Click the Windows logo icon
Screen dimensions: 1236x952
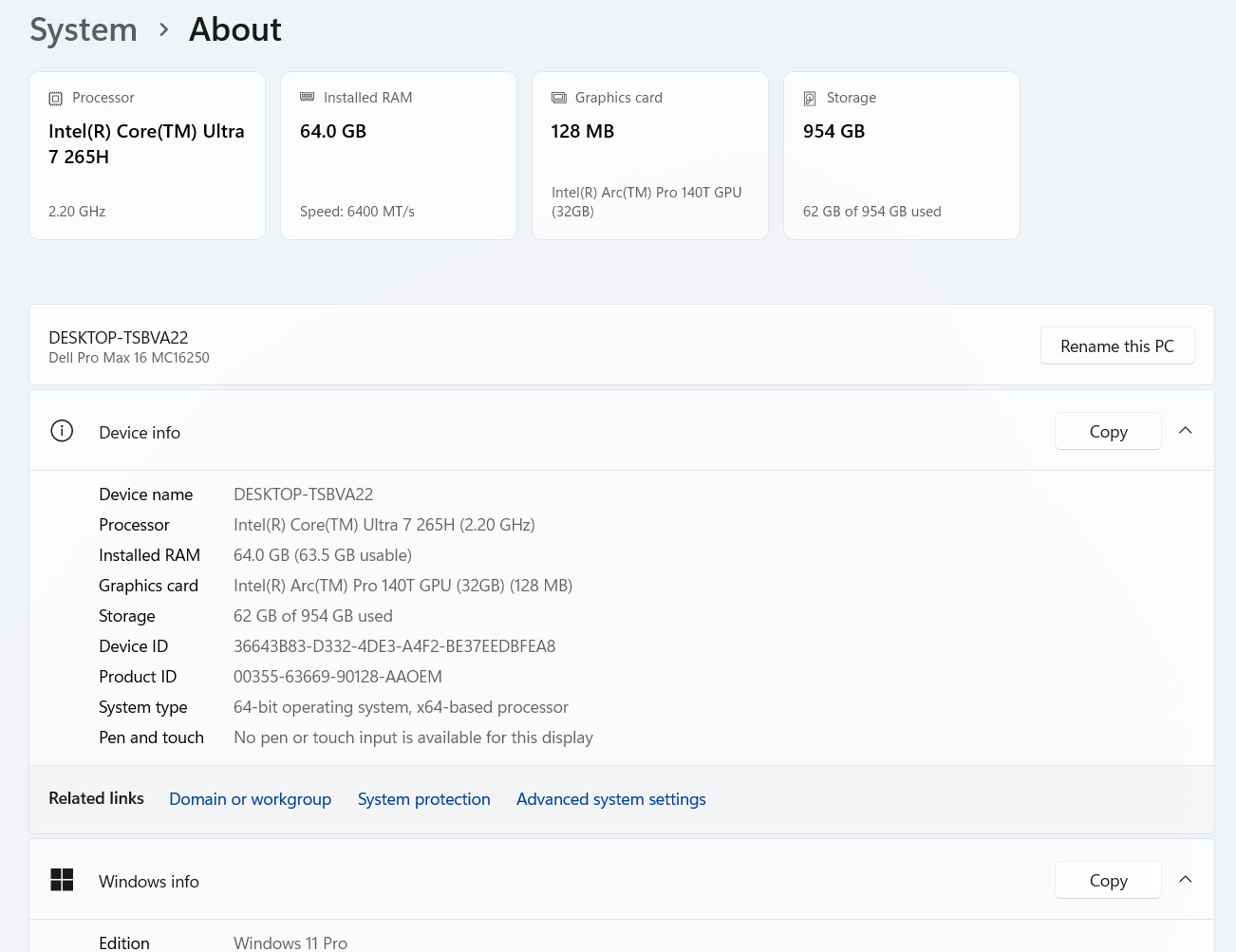[62, 880]
